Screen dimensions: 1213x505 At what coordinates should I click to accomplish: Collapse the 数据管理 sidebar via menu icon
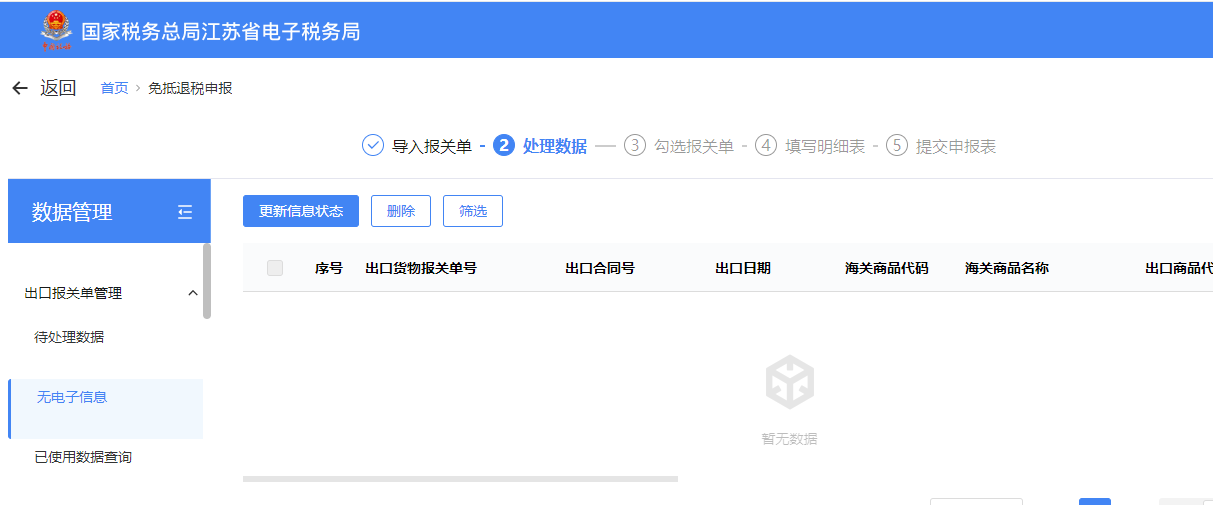tap(185, 212)
